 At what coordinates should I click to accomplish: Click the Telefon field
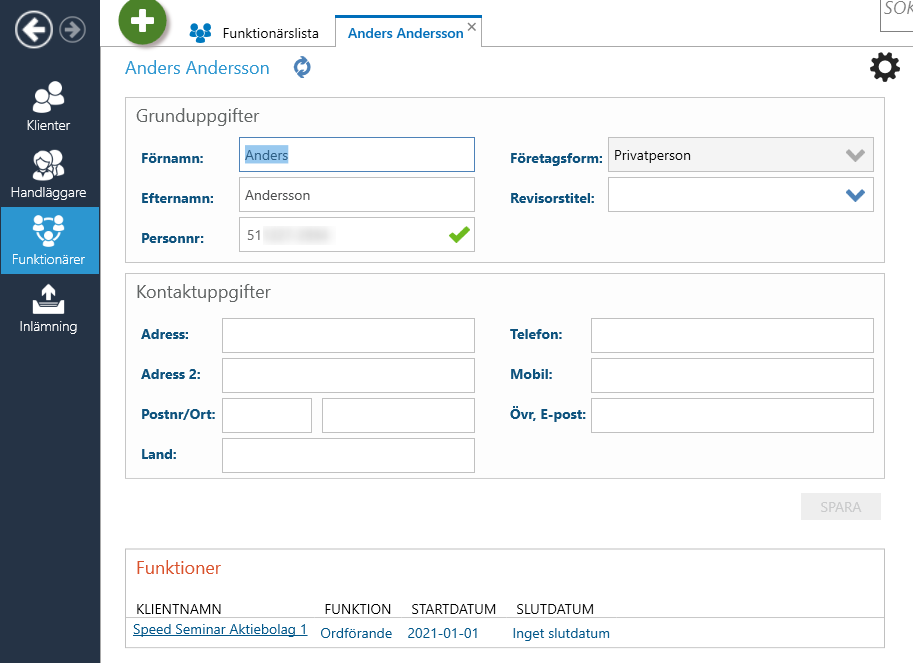click(732, 335)
